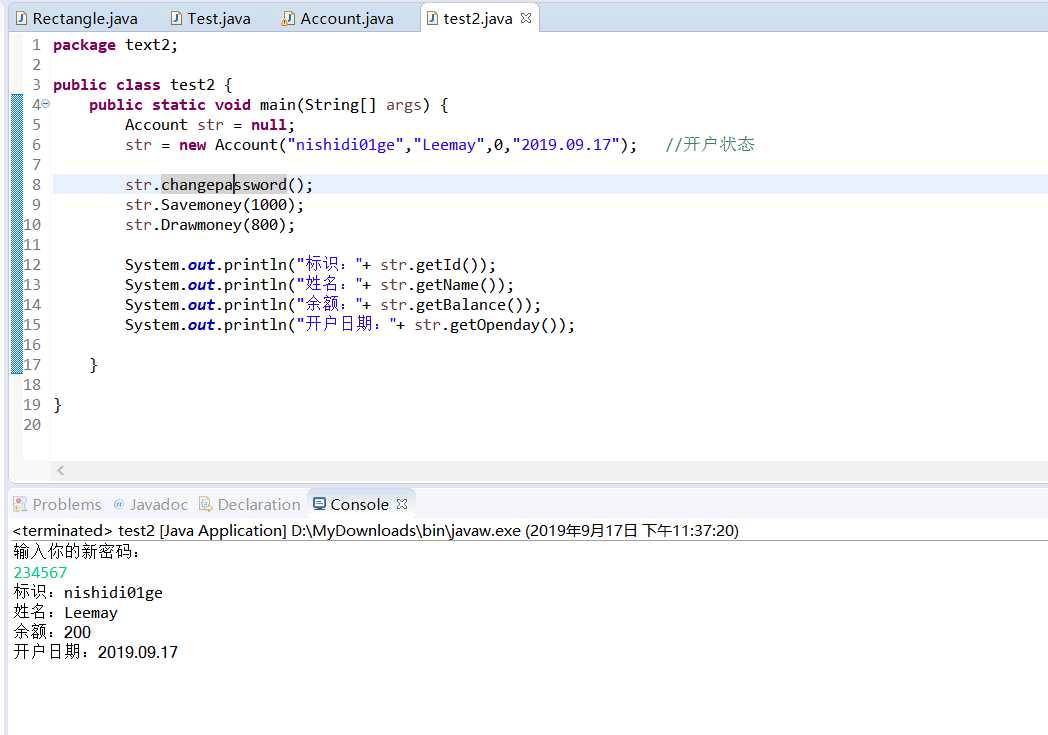Click the package text2 declaration

pos(115,45)
